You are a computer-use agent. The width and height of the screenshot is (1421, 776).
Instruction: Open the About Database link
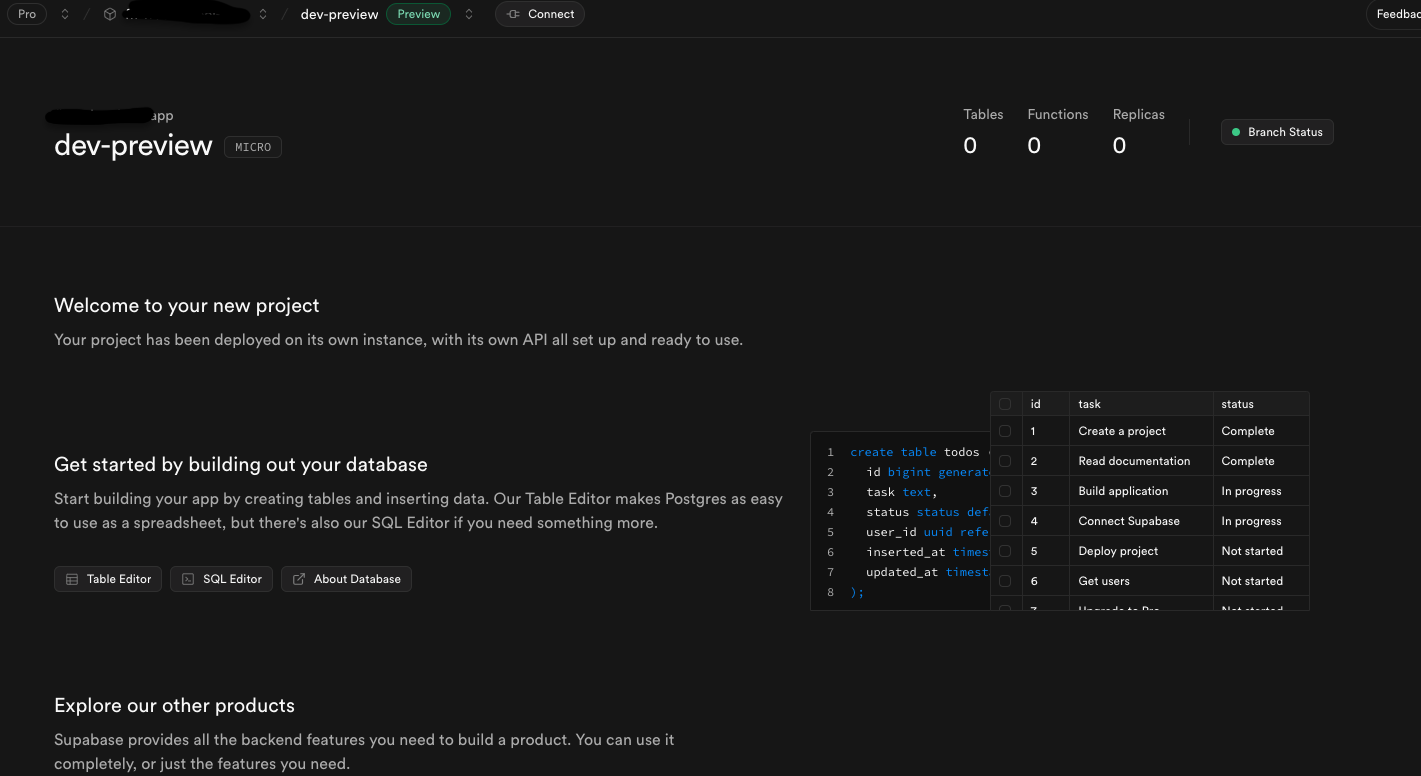(346, 579)
